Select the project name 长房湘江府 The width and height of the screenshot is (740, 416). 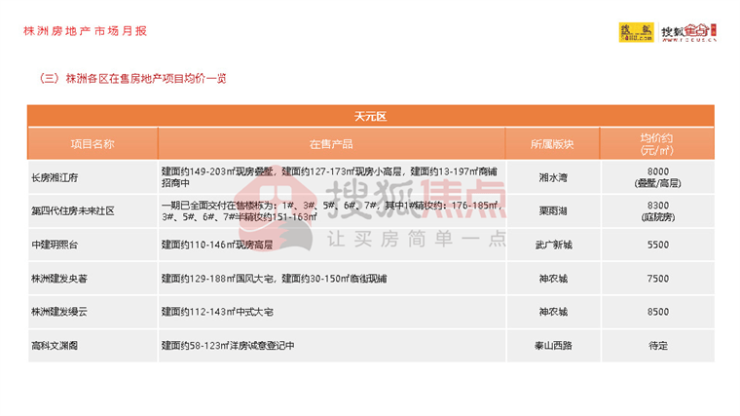click(55, 178)
